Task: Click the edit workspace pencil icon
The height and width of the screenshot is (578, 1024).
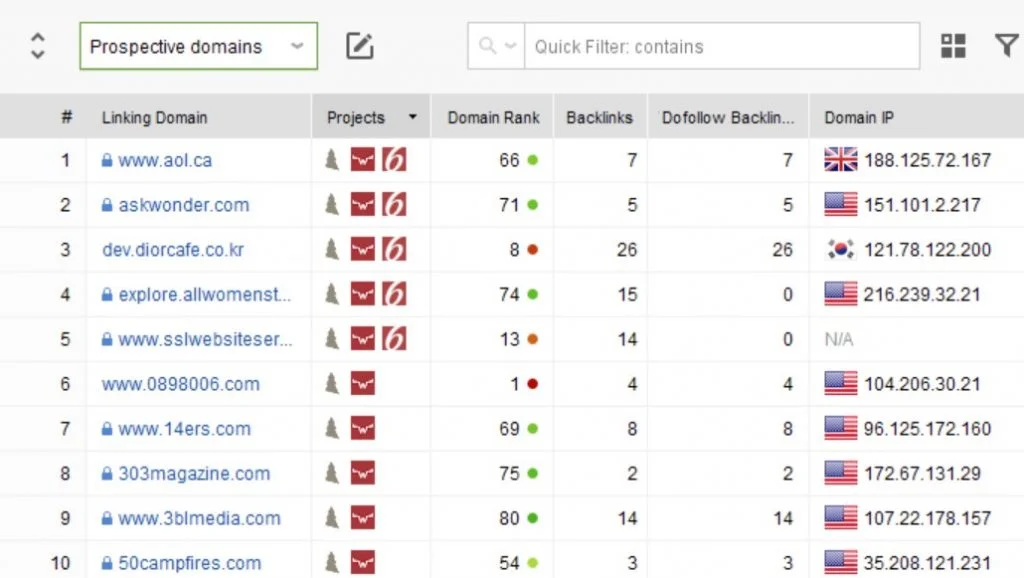Action: [359, 46]
